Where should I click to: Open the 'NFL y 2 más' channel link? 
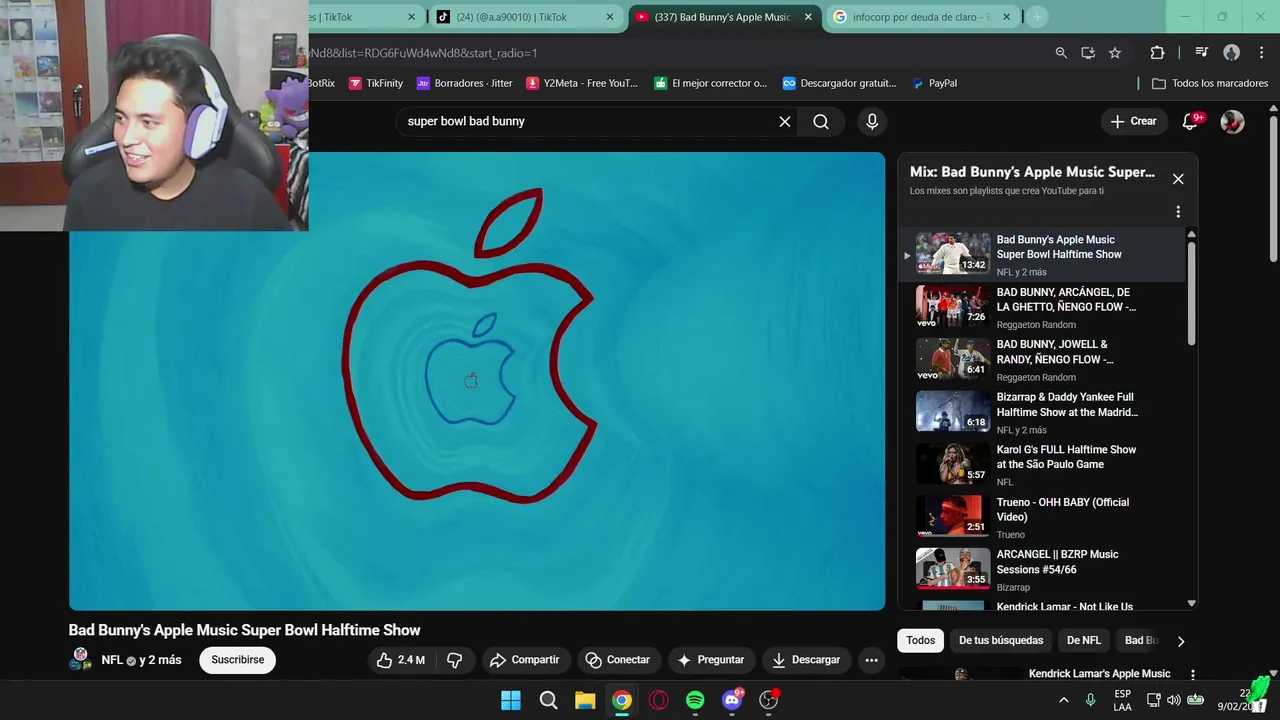[141, 660]
